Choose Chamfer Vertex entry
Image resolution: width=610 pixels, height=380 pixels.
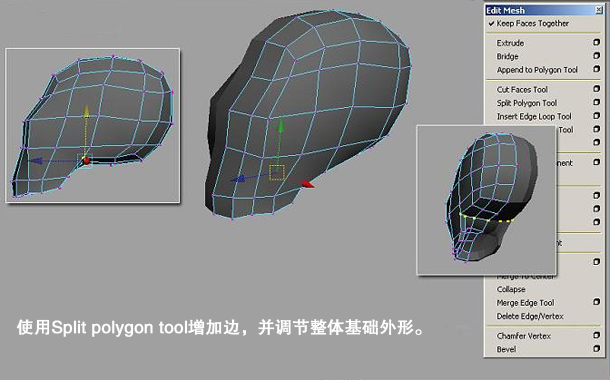tap(523, 336)
